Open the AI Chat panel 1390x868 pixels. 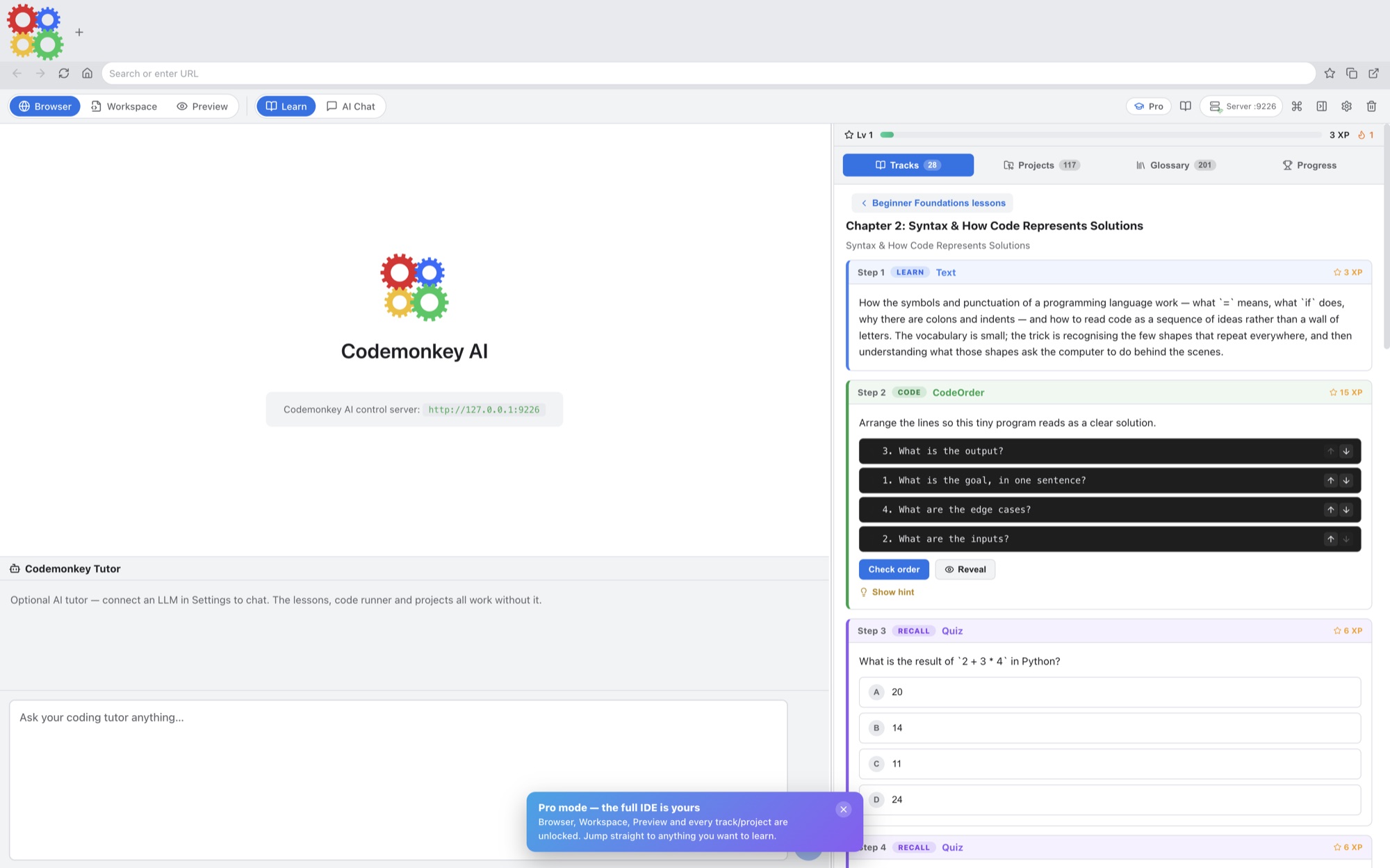[x=351, y=106]
